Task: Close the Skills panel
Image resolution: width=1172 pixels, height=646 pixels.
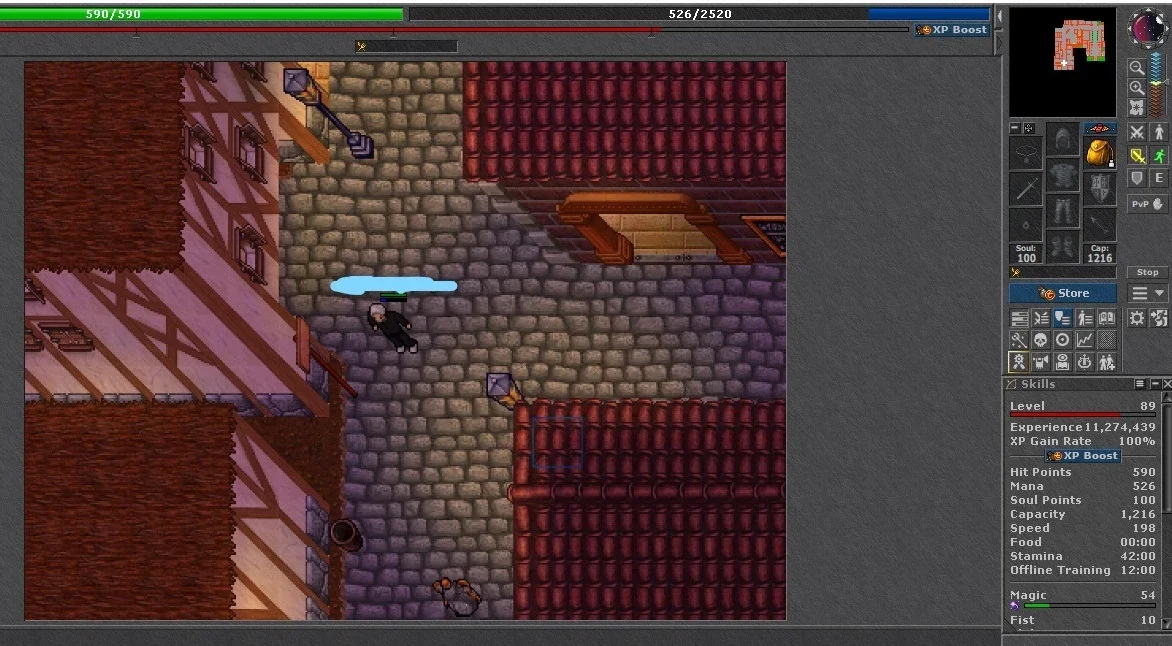Action: (1167, 384)
